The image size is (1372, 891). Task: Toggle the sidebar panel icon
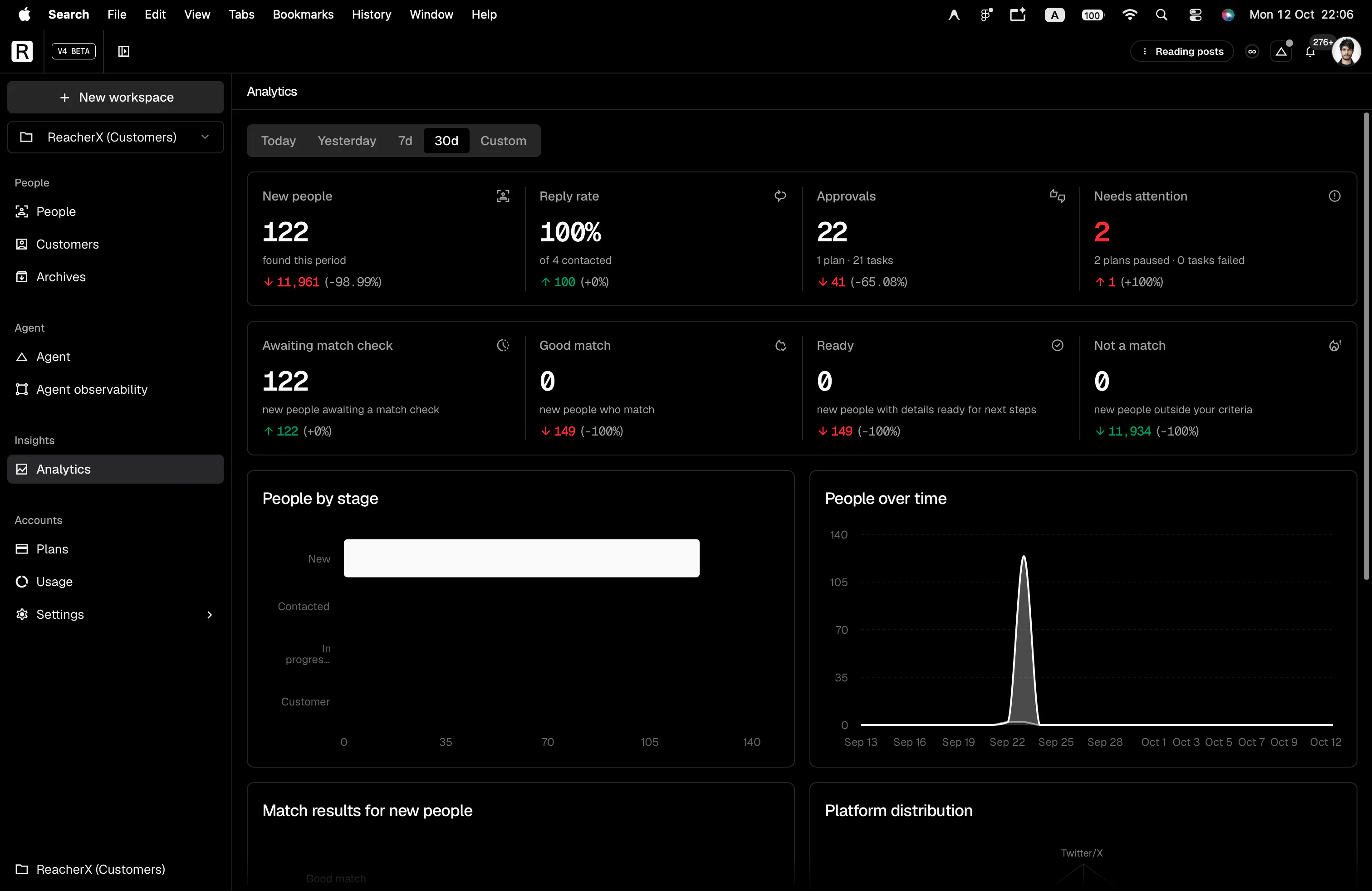123,51
